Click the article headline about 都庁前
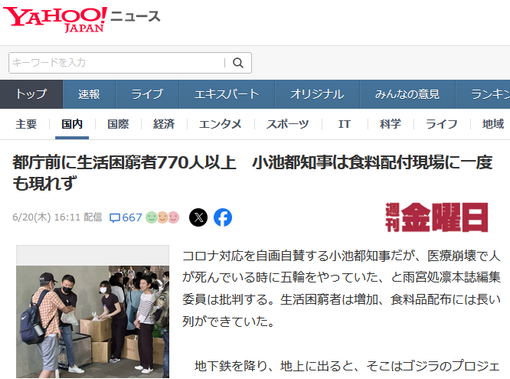510x379 pixels. pos(252,173)
